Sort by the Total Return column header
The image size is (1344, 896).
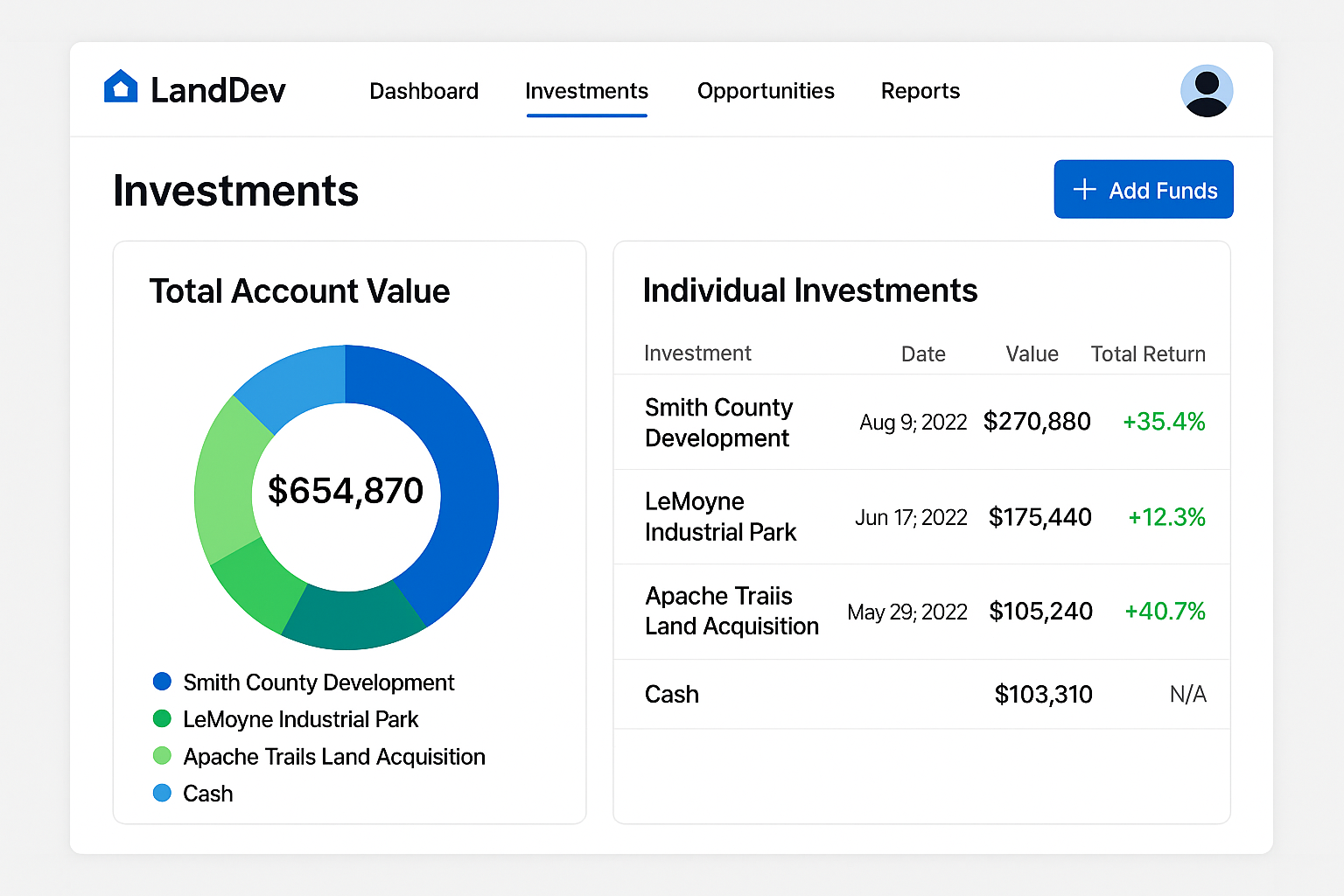point(1147,354)
